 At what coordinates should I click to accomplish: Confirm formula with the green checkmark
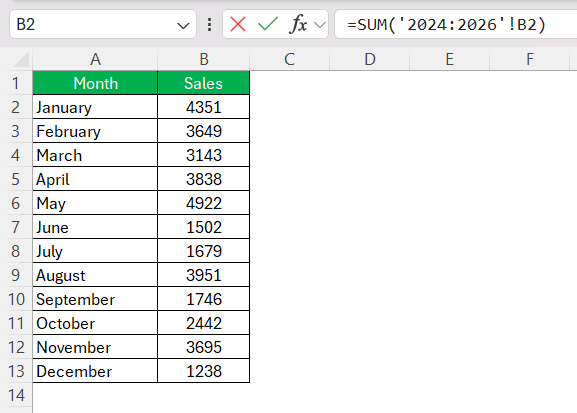point(268,24)
